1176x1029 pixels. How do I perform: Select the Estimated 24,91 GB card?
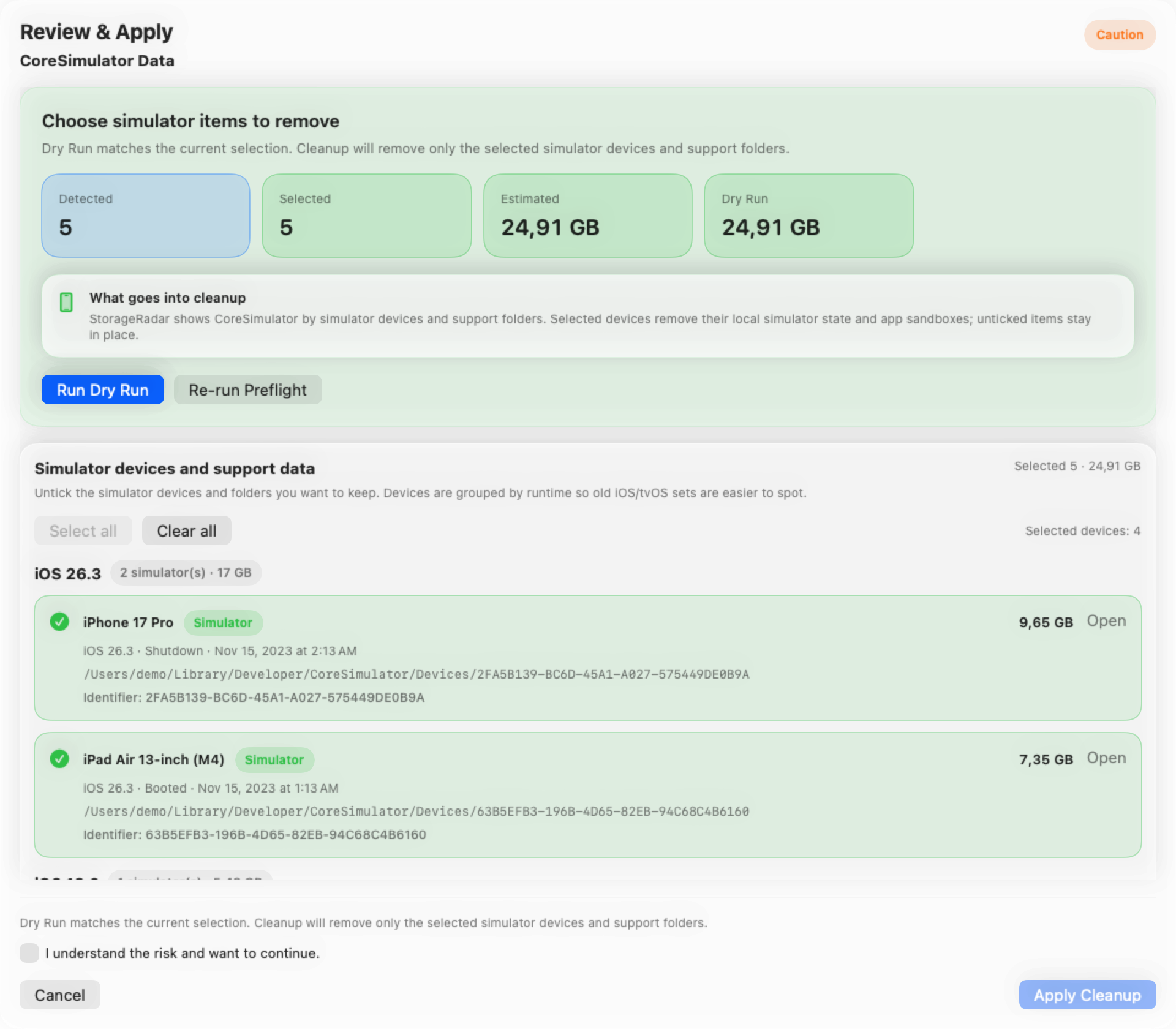pos(587,215)
